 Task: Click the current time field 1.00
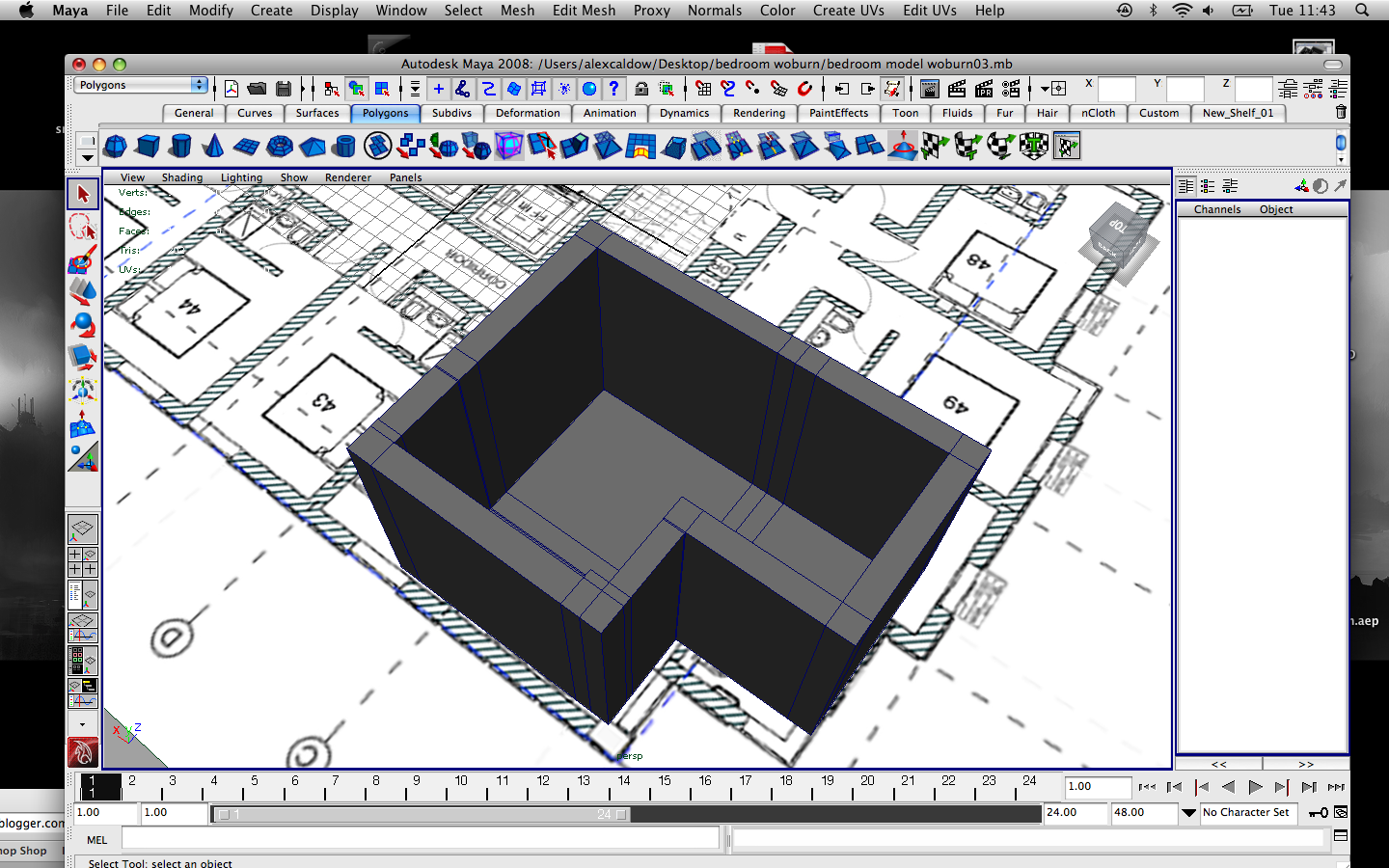(x=1098, y=787)
